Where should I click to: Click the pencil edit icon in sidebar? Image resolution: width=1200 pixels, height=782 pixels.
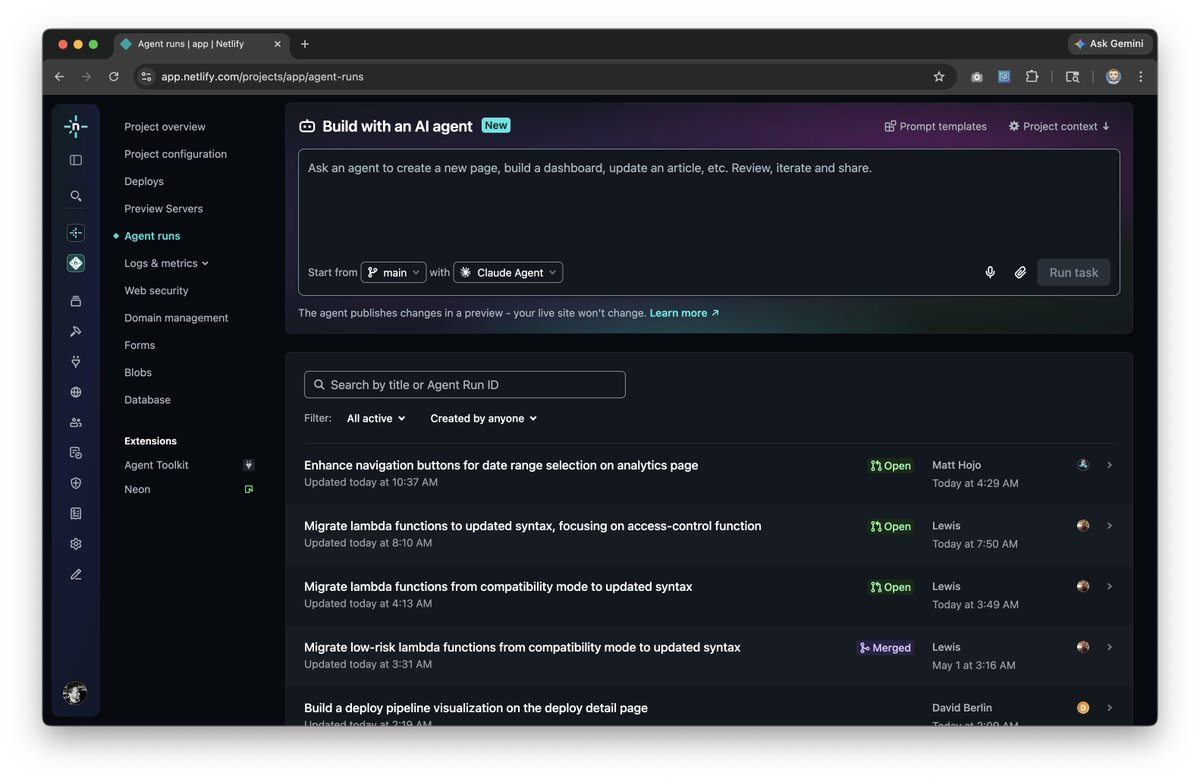76,574
